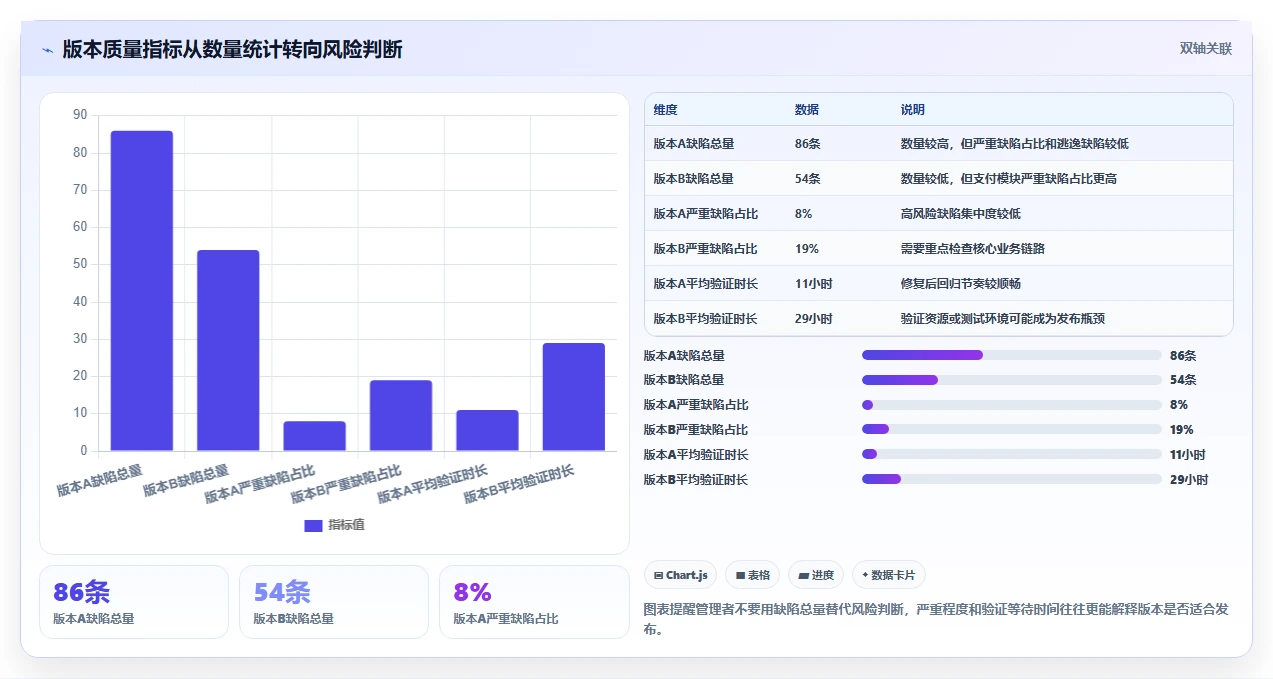
Task: Click the 维度 column header
Action: (x=665, y=110)
